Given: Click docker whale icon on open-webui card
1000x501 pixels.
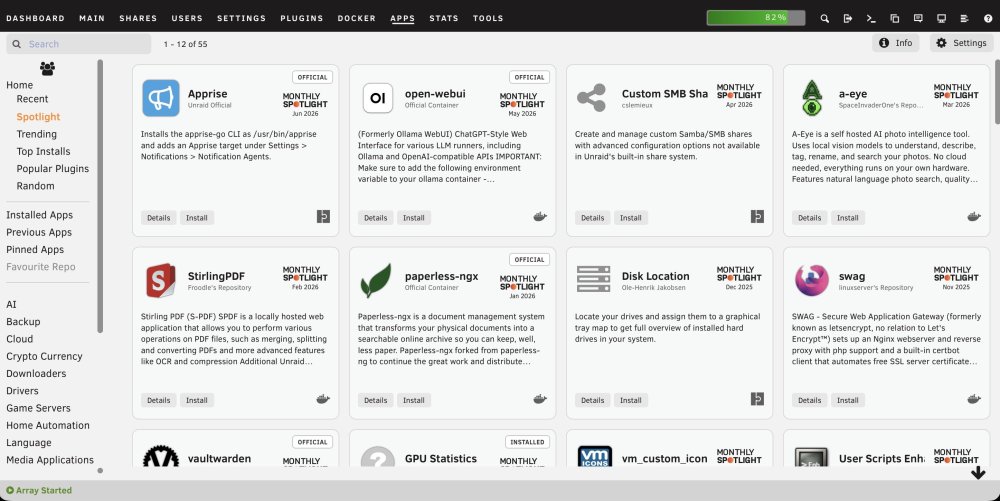Looking at the screenshot, I should pyautogui.click(x=540, y=216).
